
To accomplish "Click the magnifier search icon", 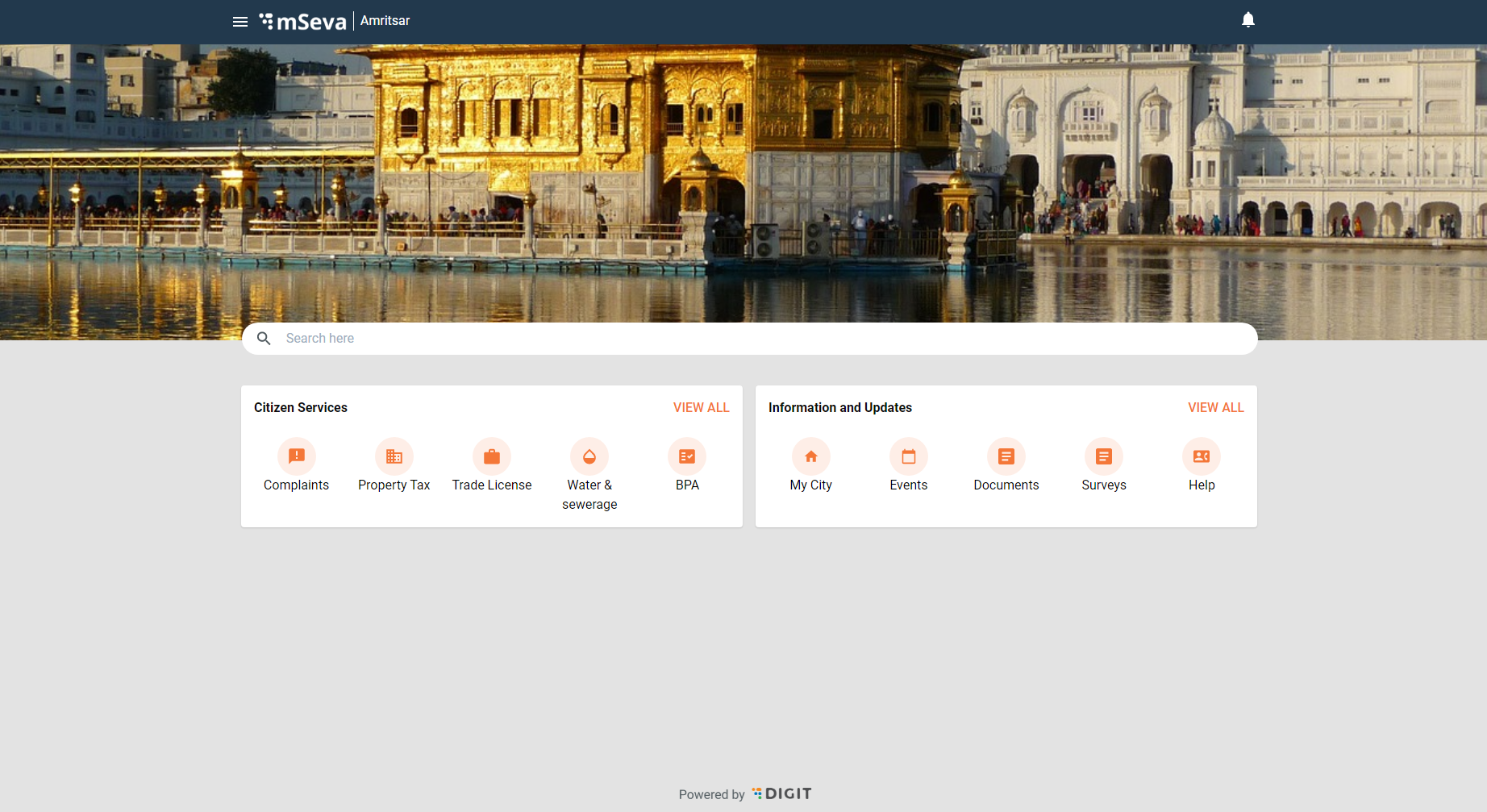I will (264, 339).
